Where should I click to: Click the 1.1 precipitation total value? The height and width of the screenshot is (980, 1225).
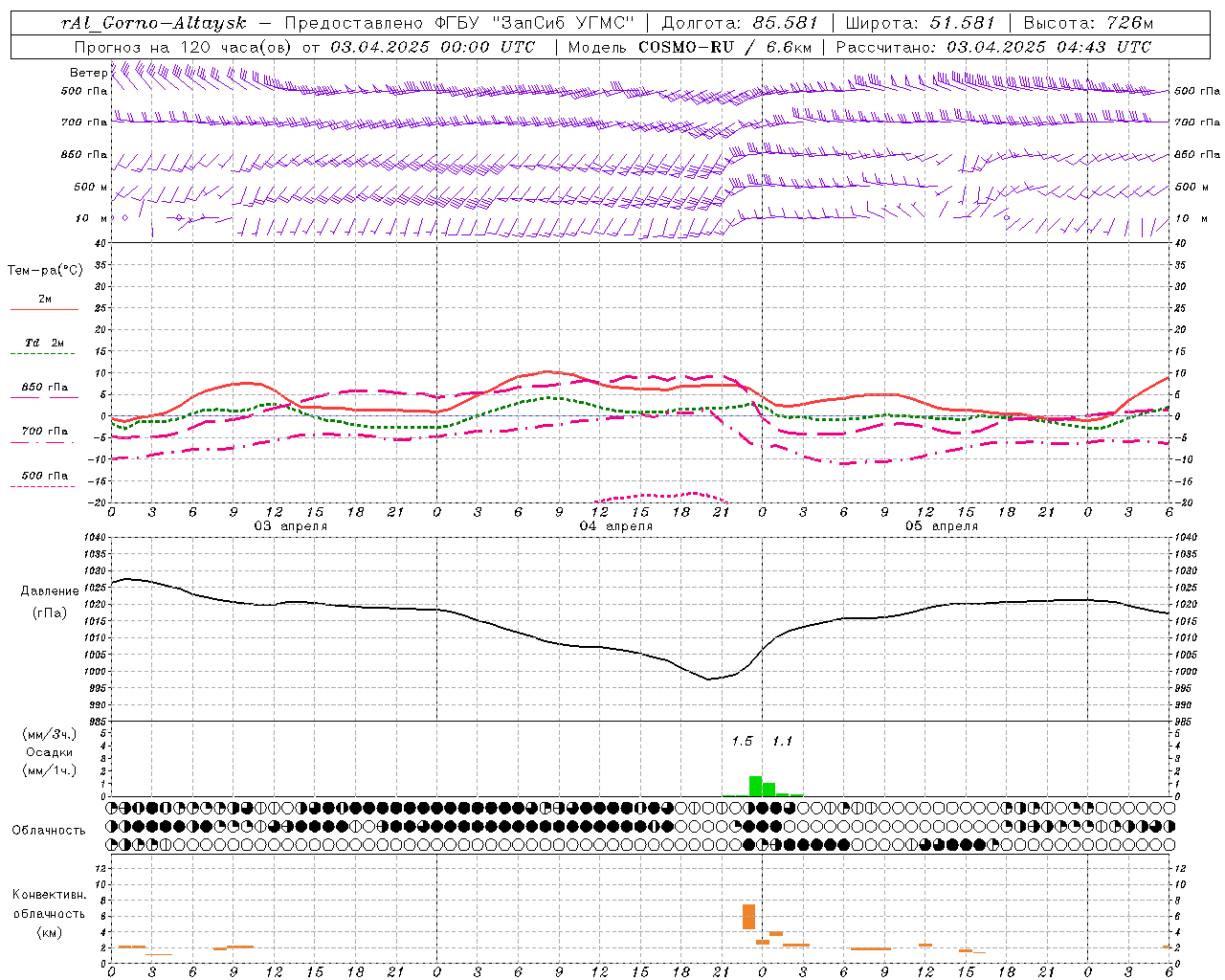click(782, 742)
